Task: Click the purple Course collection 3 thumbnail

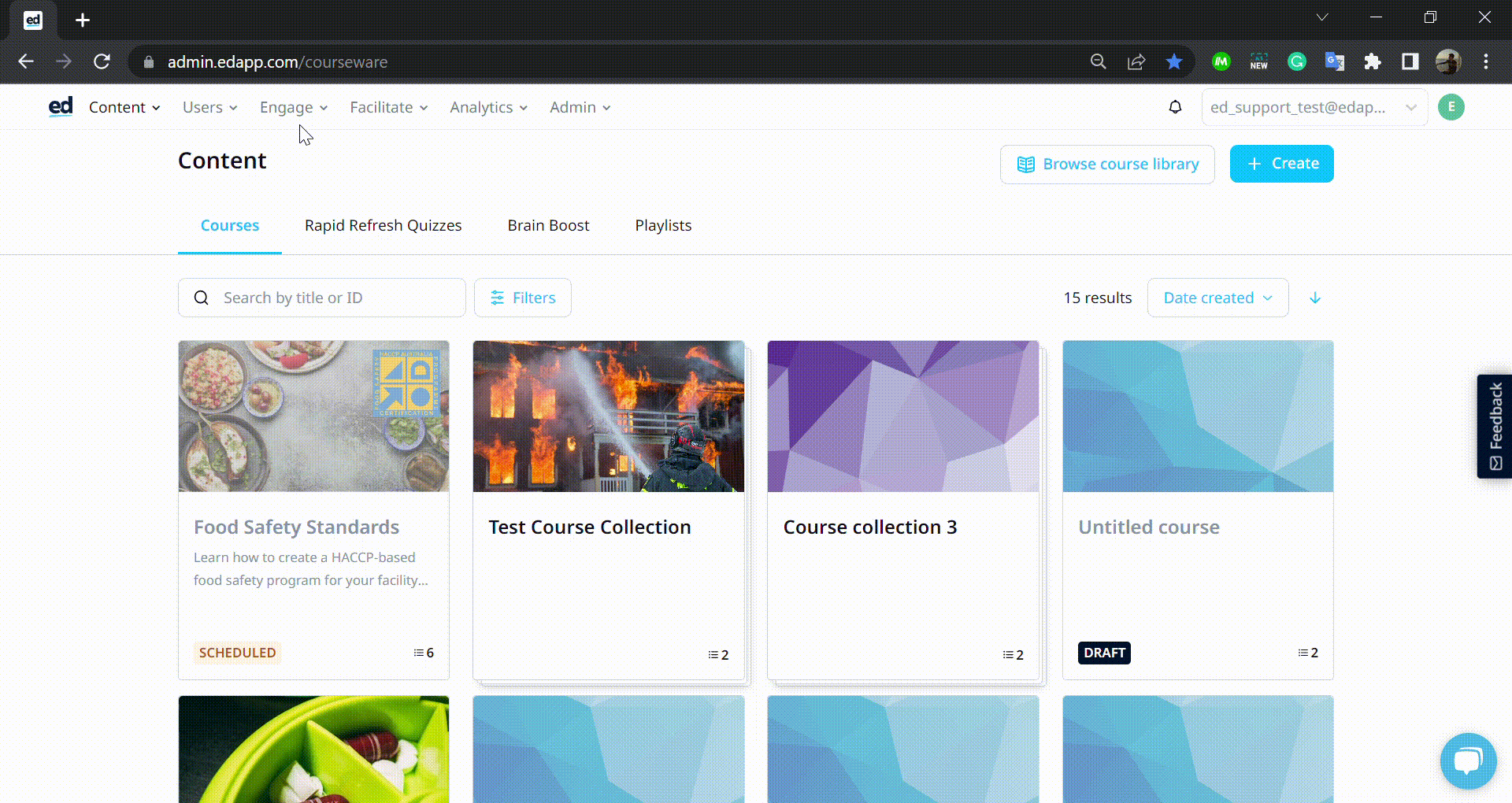Action: [903, 416]
